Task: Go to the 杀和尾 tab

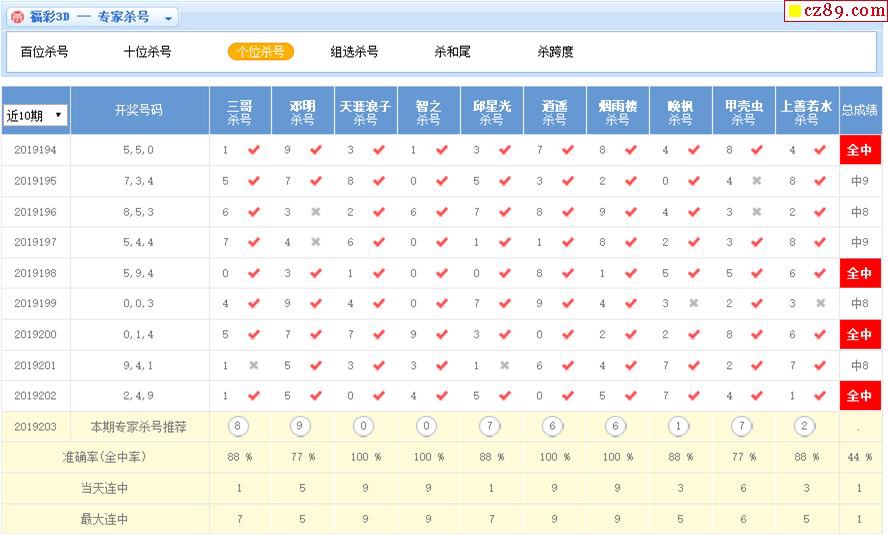Action: pyautogui.click(x=452, y=52)
